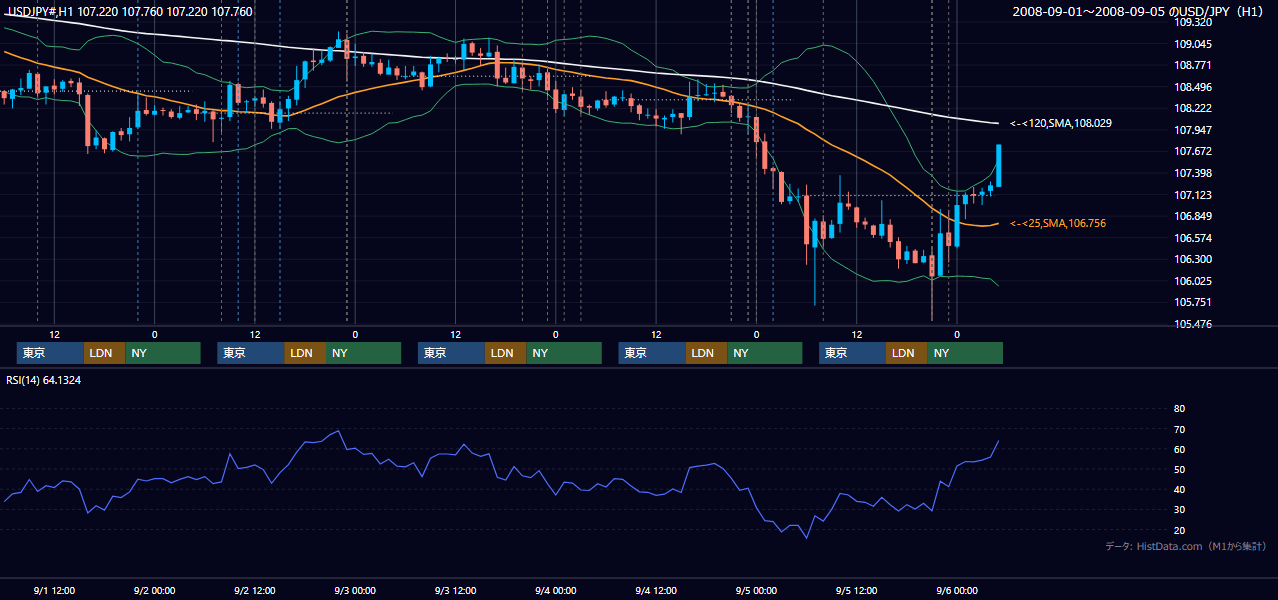Select the RSI(14) 64.1324 indicator label
Image resolution: width=1278 pixels, height=600 pixels.
pos(44,380)
